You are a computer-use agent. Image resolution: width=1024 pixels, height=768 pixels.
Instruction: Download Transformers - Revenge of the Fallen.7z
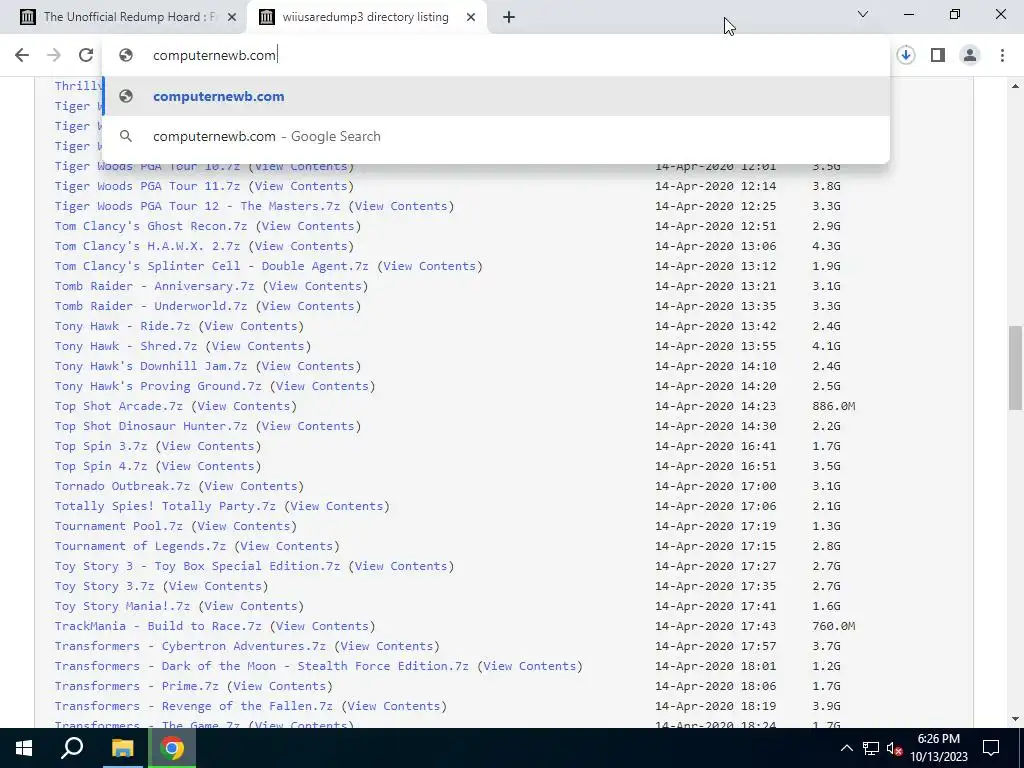click(x=194, y=706)
